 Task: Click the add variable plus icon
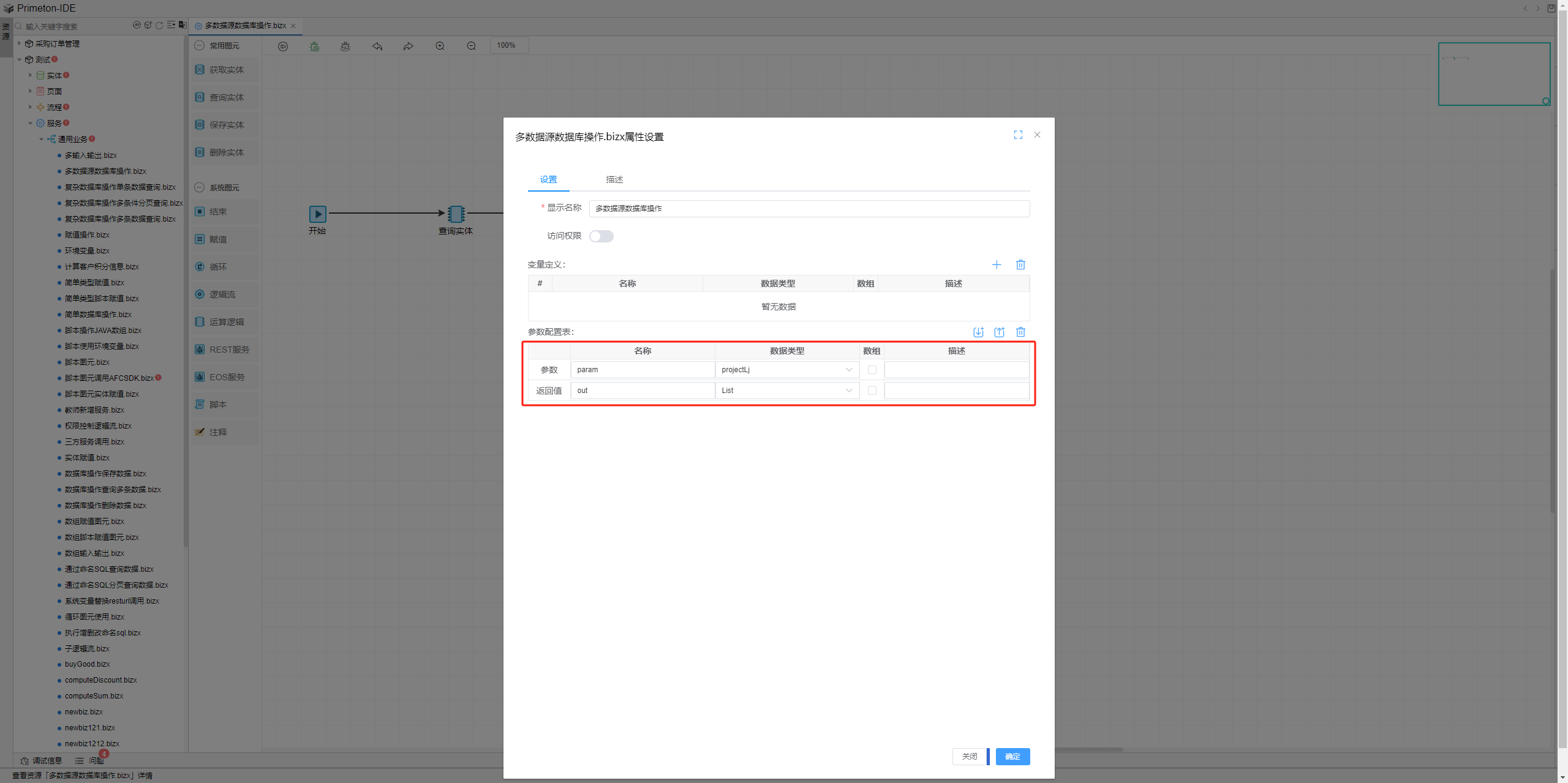point(996,264)
